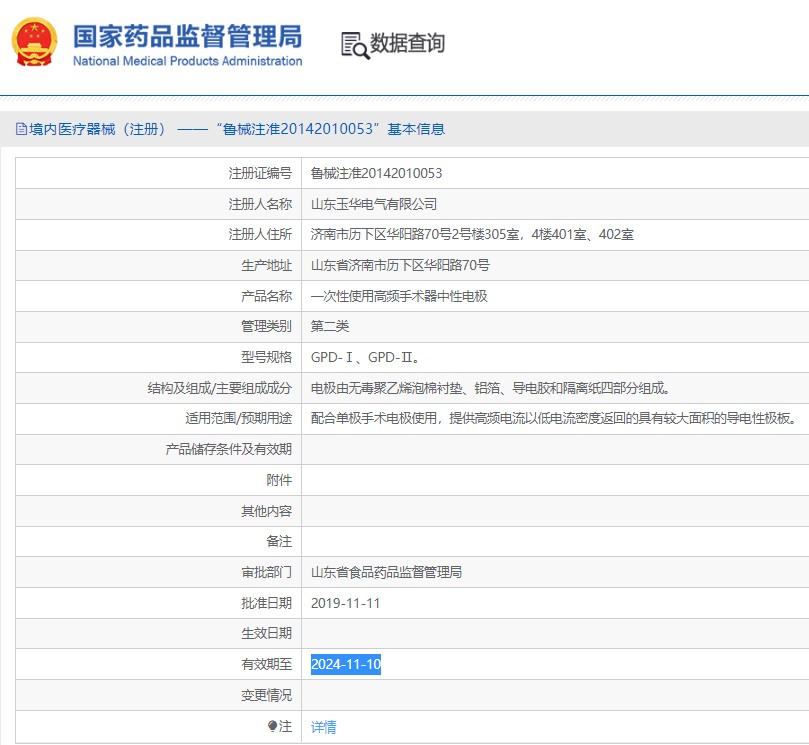
Task: Click the approving department 山东省食品药品监督管理局
Action: pyautogui.click(x=386, y=573)
